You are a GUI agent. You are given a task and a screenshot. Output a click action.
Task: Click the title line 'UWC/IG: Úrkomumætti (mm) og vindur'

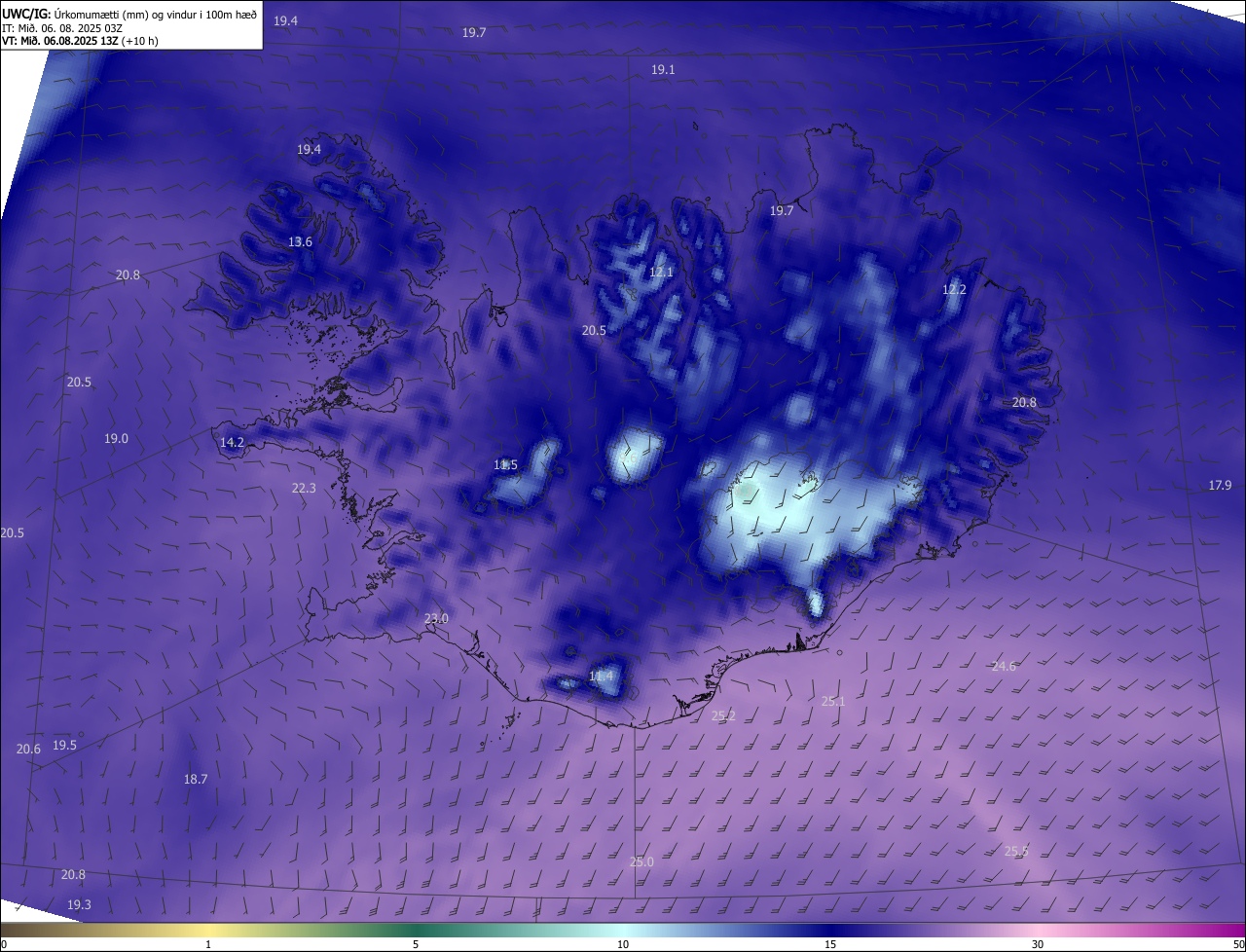click(x=128, y=13)
